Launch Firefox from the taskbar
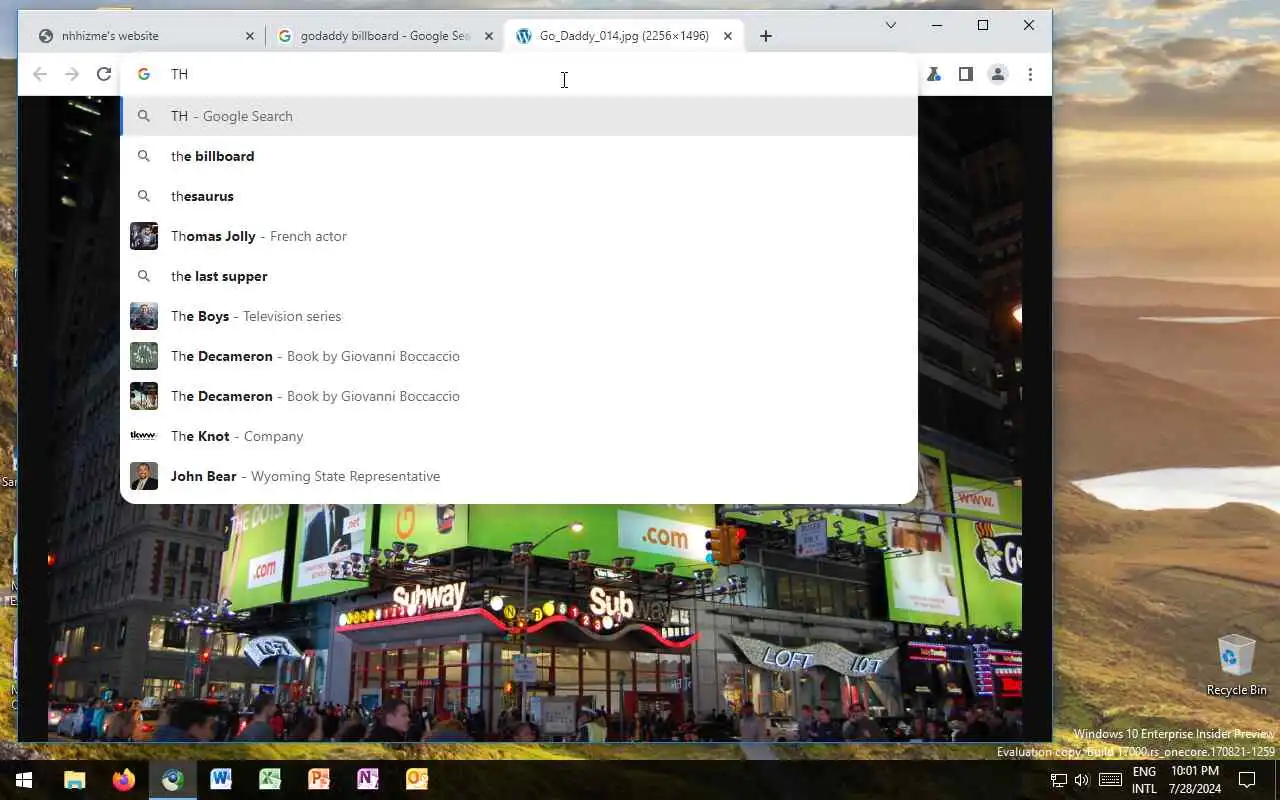This screenshot has width=1280, height=800. [x=124, y=780]
